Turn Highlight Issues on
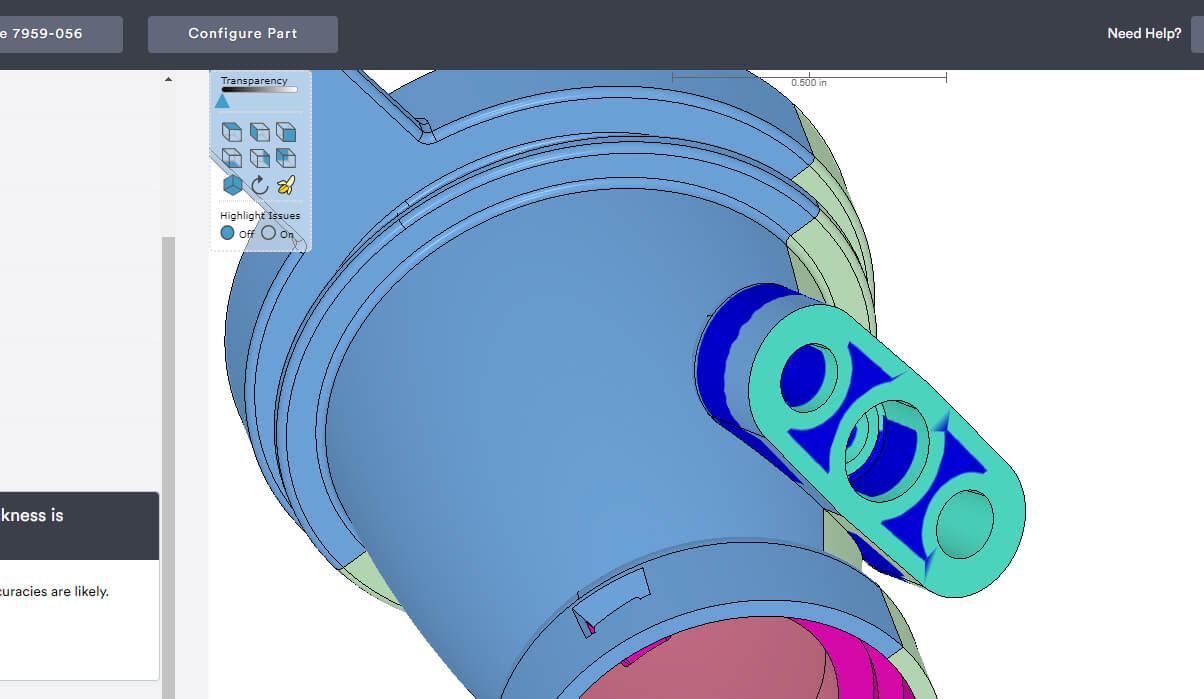 [x=267, y=233]
